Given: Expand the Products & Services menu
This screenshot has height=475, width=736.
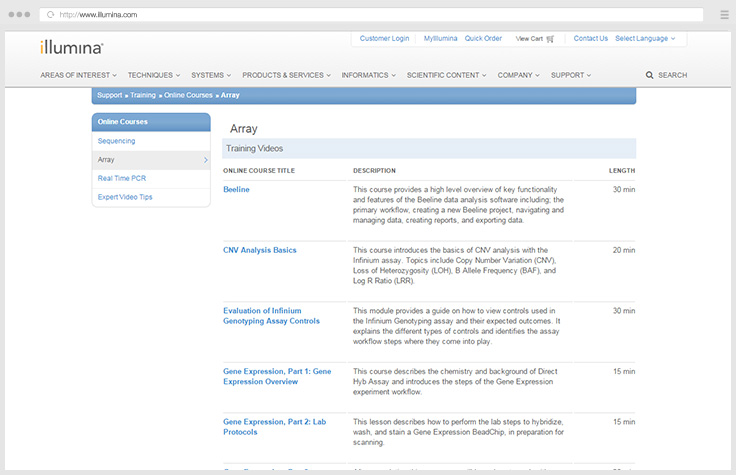Looking at the screenshot, I should pyautogui.click(x=286, y=75).
